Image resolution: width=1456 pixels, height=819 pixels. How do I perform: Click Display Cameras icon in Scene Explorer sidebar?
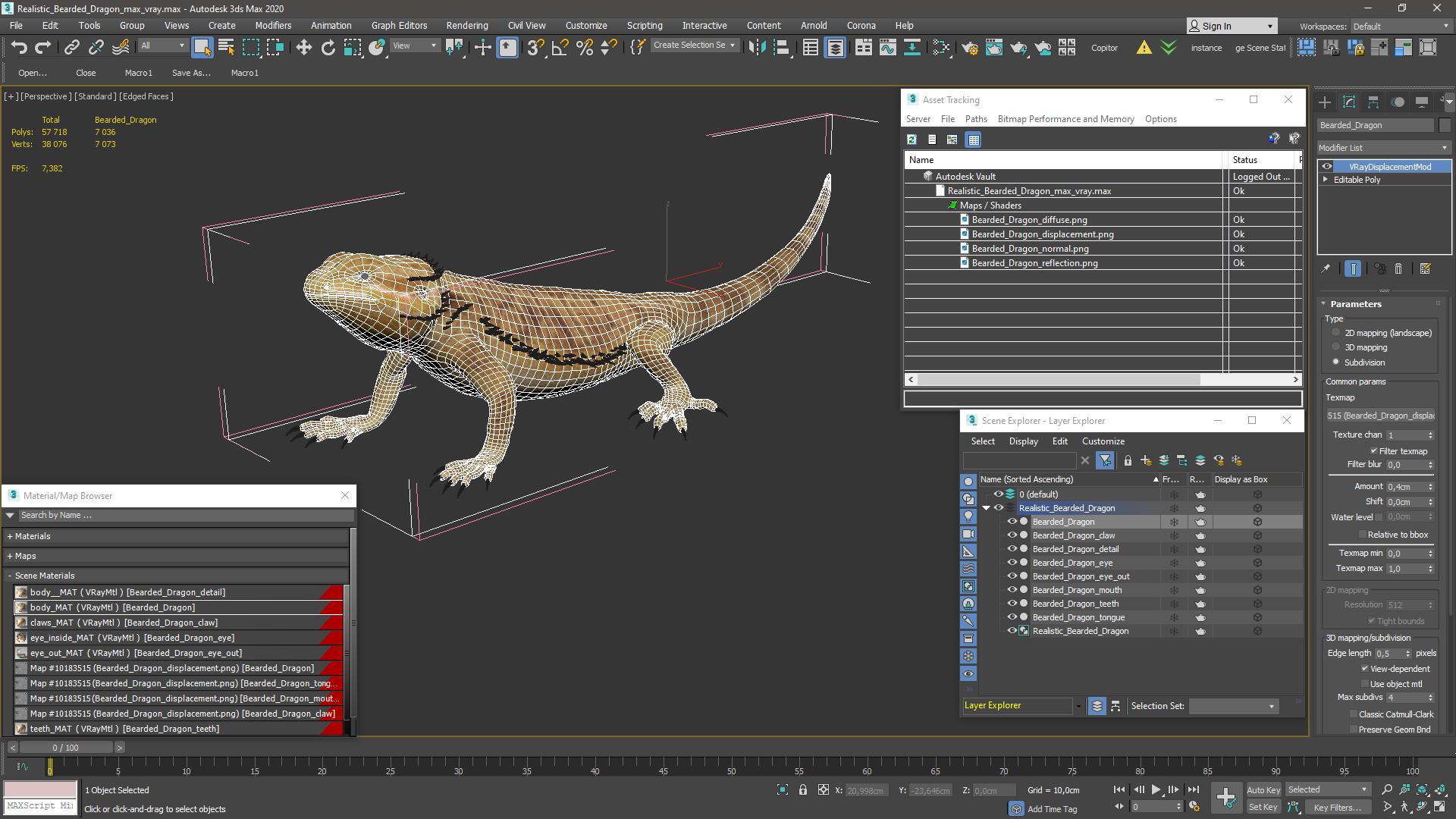[x=968, y=534]
